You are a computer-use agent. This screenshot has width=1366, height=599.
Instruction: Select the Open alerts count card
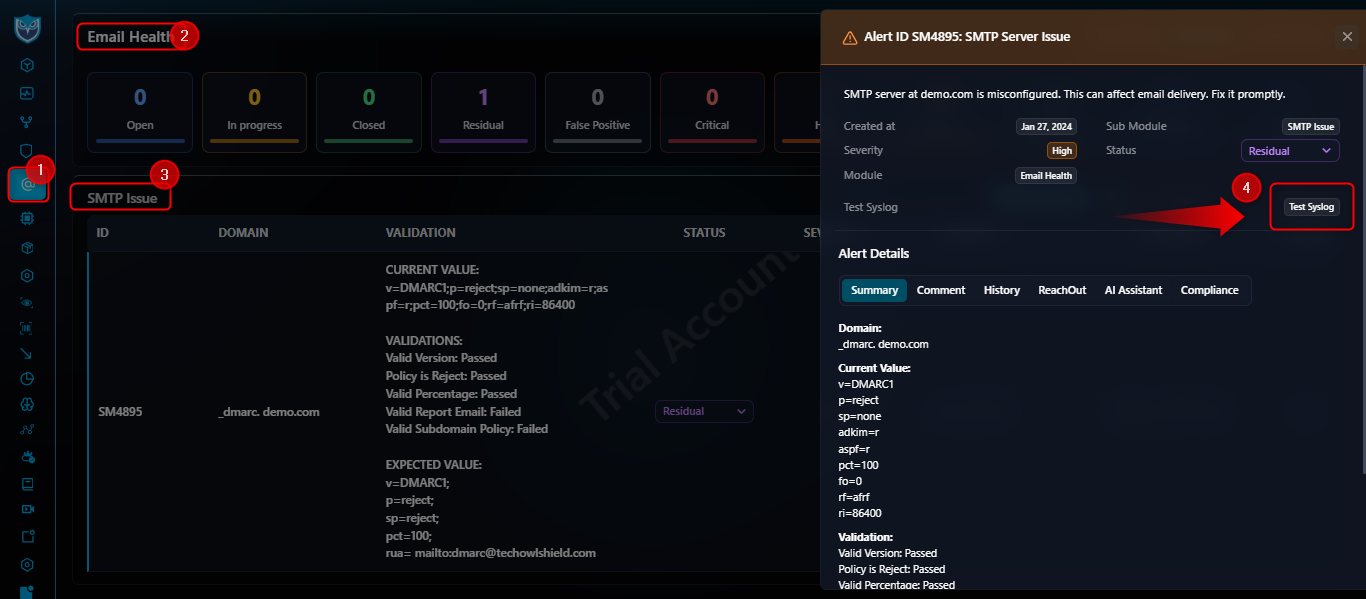click(140, 113)
